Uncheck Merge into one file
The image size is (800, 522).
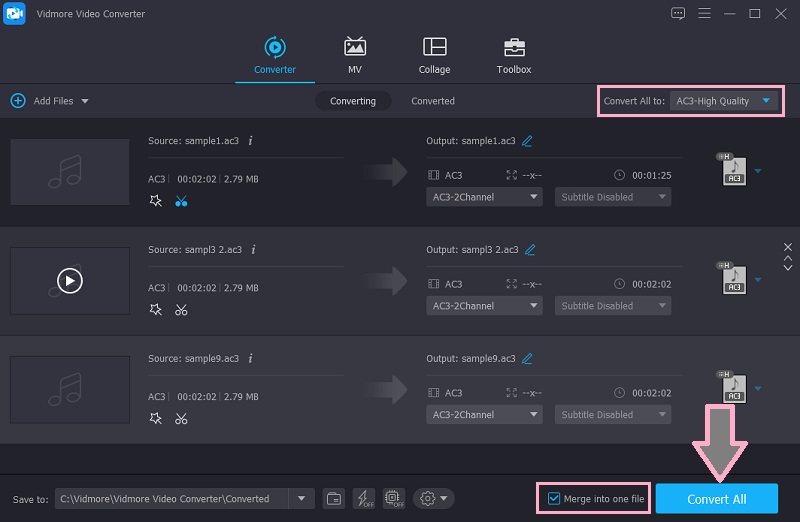pos(554,498)
